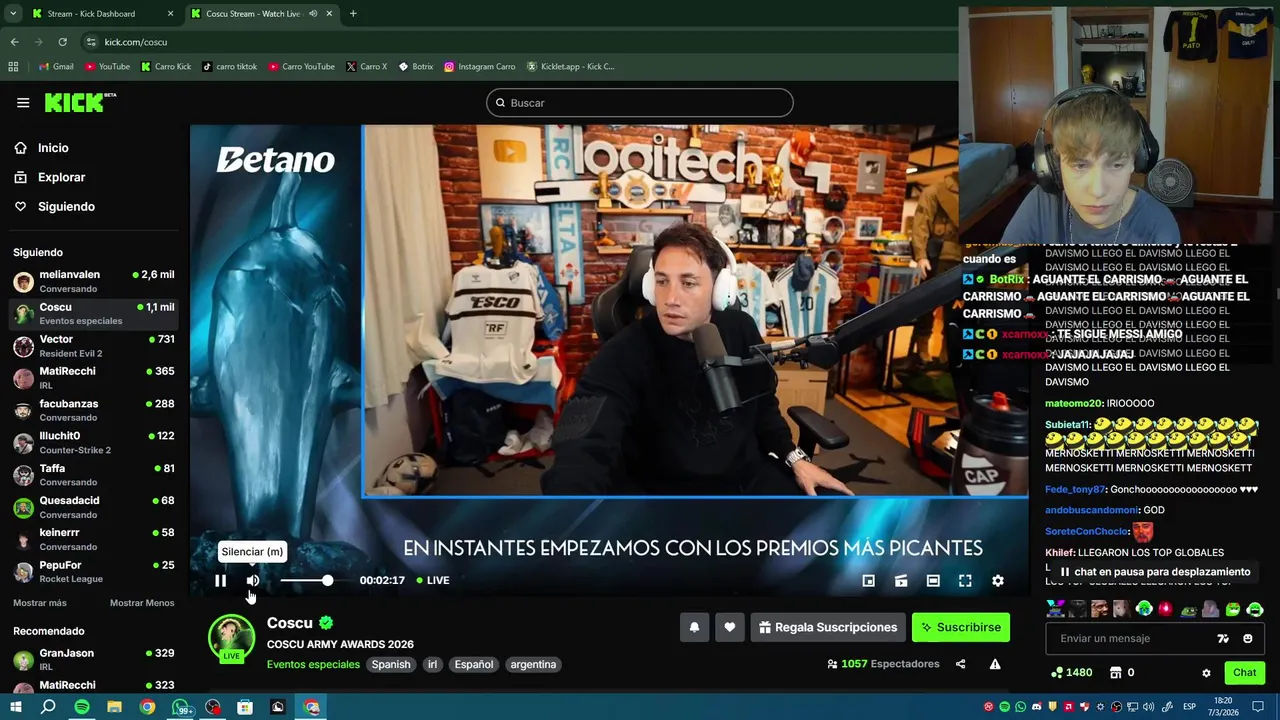Share the stream via share icon
1280x720 pixels.
pos(960,664)
